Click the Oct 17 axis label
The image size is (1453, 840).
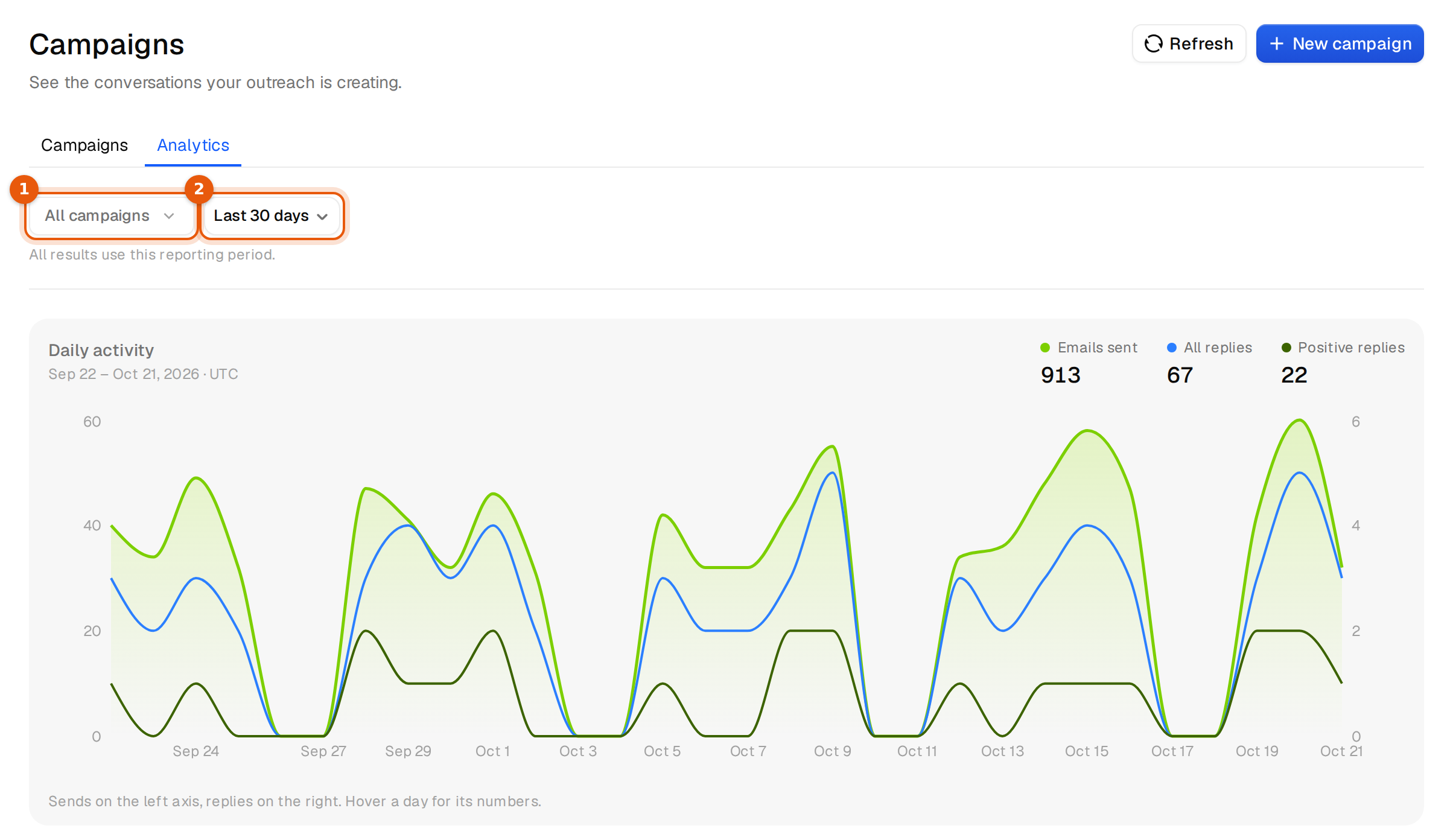[1172, 751]
